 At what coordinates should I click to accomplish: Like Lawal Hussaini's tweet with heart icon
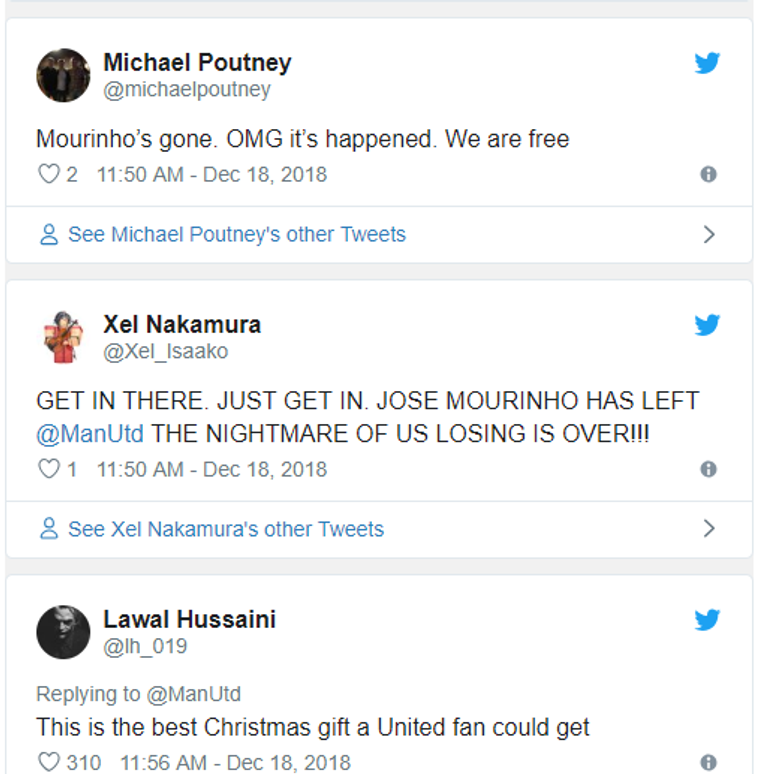[x=48, y=763]
